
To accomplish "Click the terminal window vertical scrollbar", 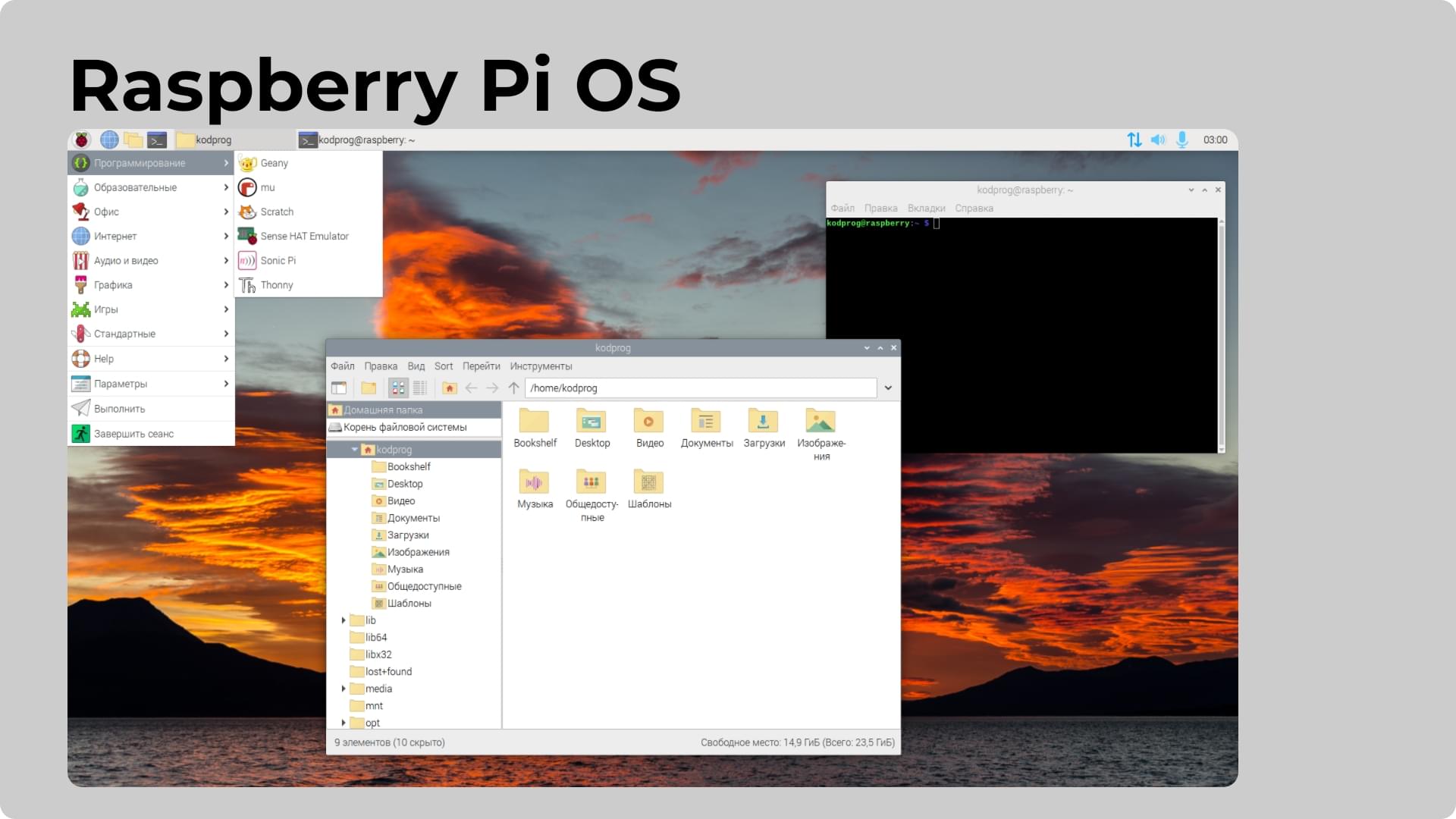I will click(1221, 335).
